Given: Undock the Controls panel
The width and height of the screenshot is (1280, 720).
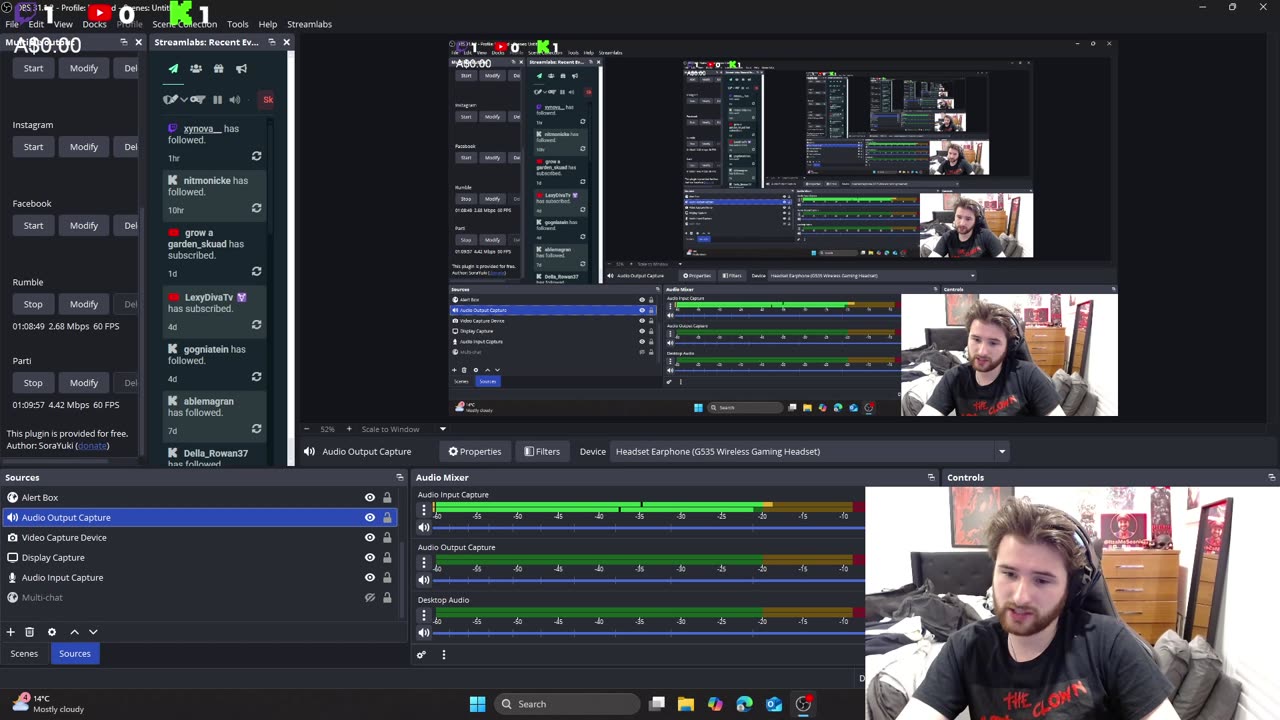Looking at the screenshot, I should [x=1271, y=478].
